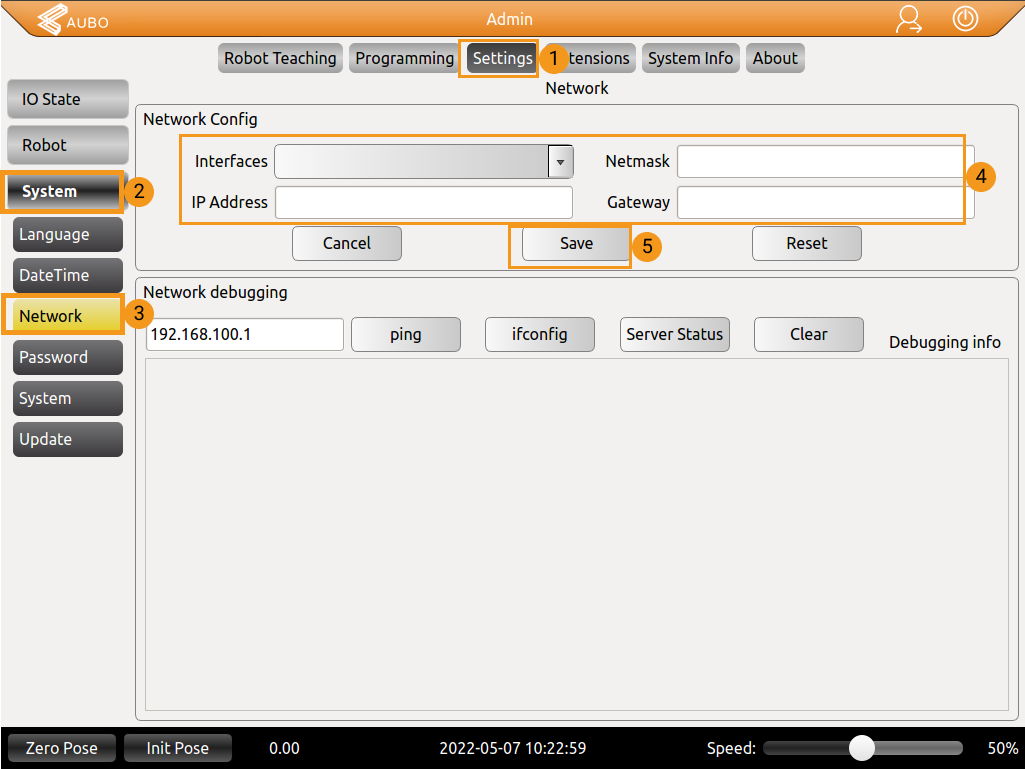
Task: Check Server Status in Network debugging
Action: pos(674,334)
